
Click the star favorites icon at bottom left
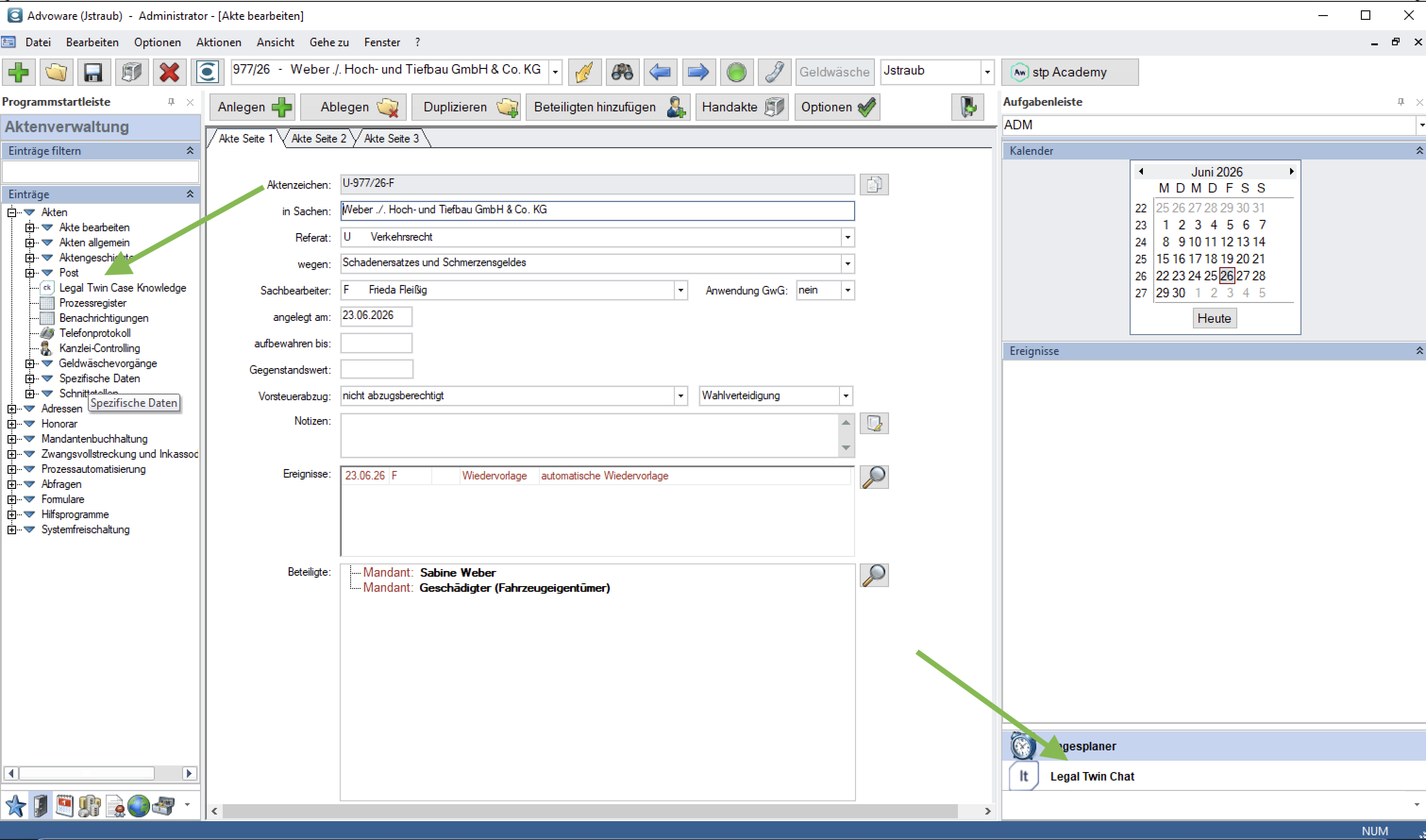click(x=15, y=806)
